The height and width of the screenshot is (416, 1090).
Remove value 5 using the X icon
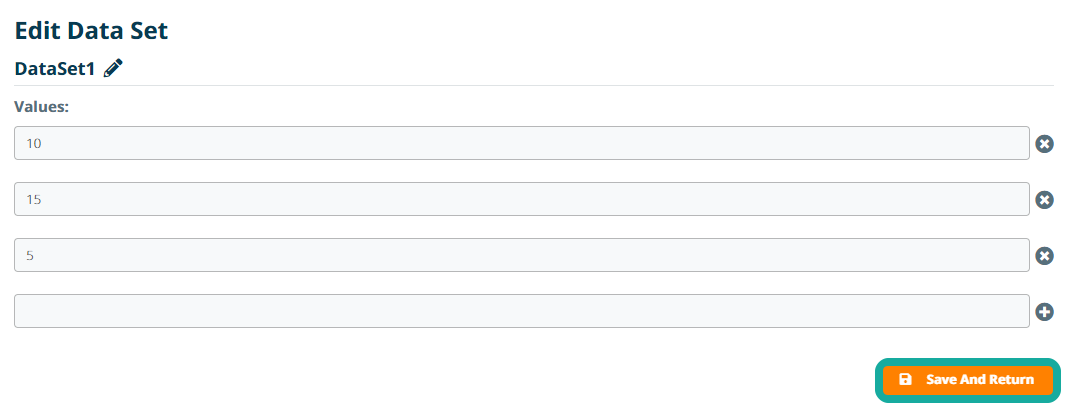coord(1044,256)
